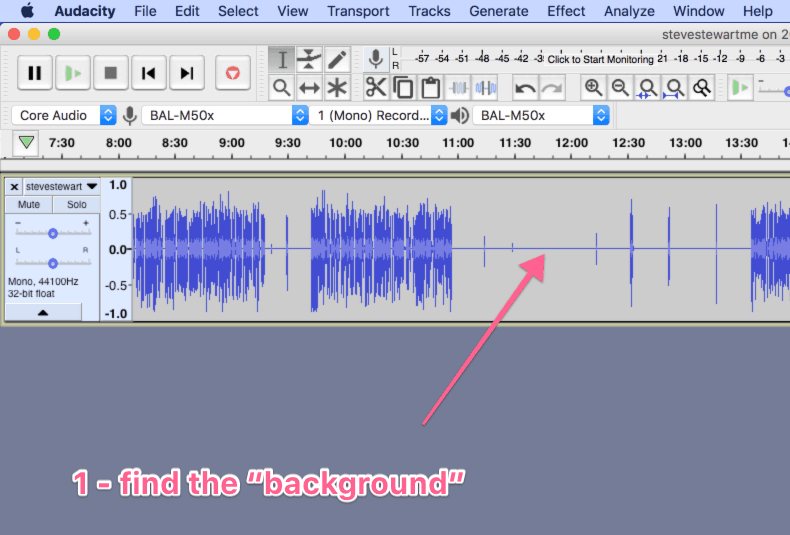
Task: Select the I-beam Selection tool
Action: click(x=282, y=60)
